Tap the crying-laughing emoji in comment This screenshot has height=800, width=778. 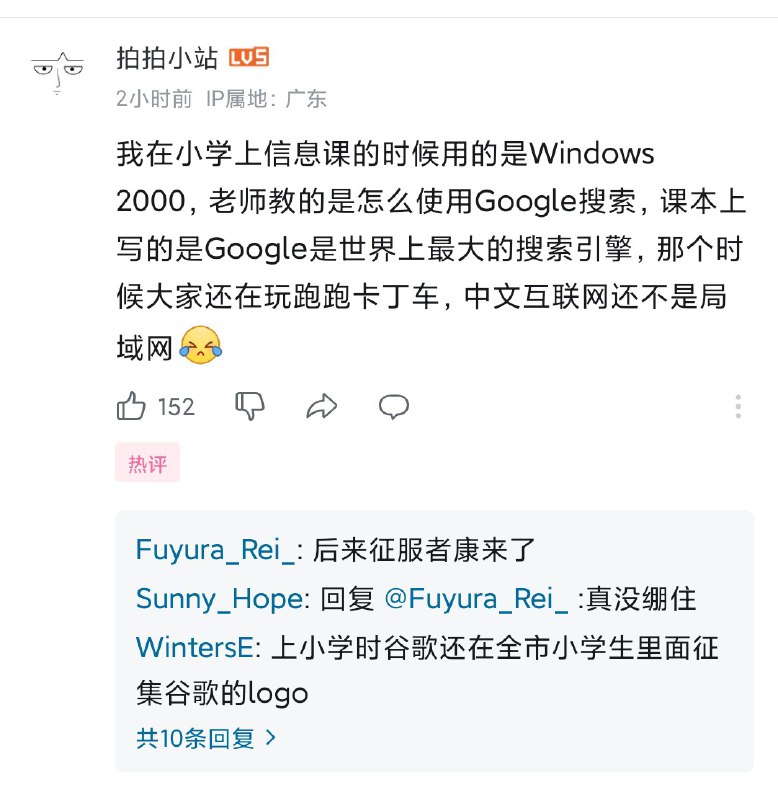(x=200, y=345)
